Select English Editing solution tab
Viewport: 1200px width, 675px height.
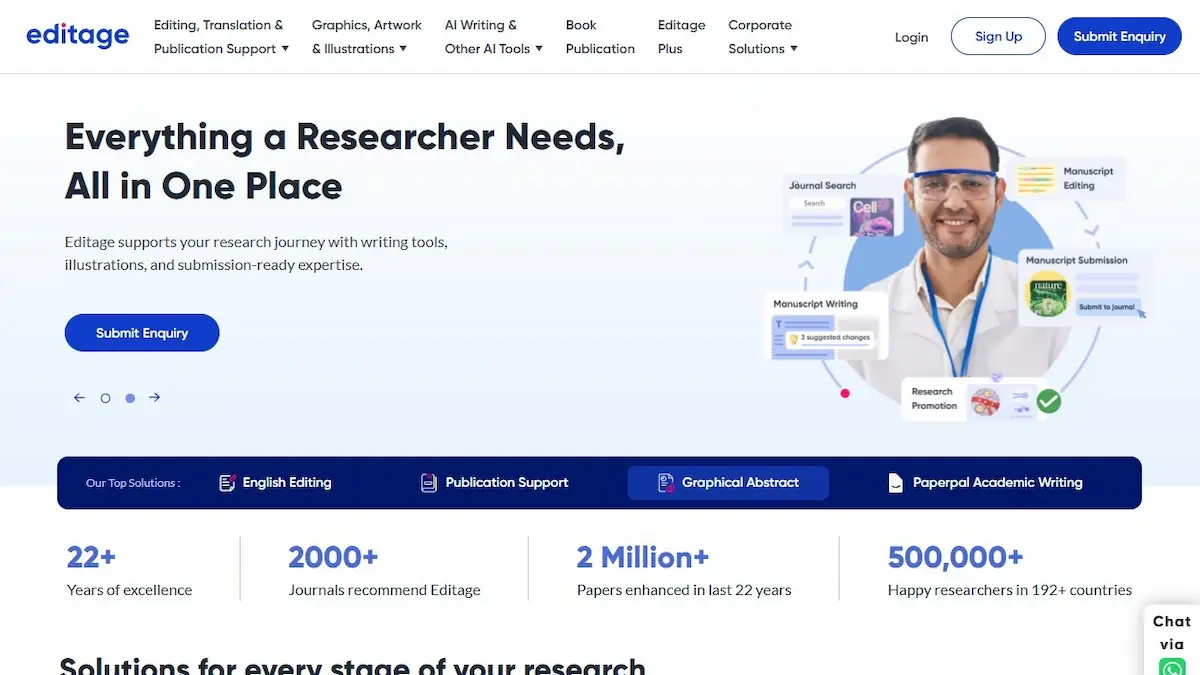275,482
